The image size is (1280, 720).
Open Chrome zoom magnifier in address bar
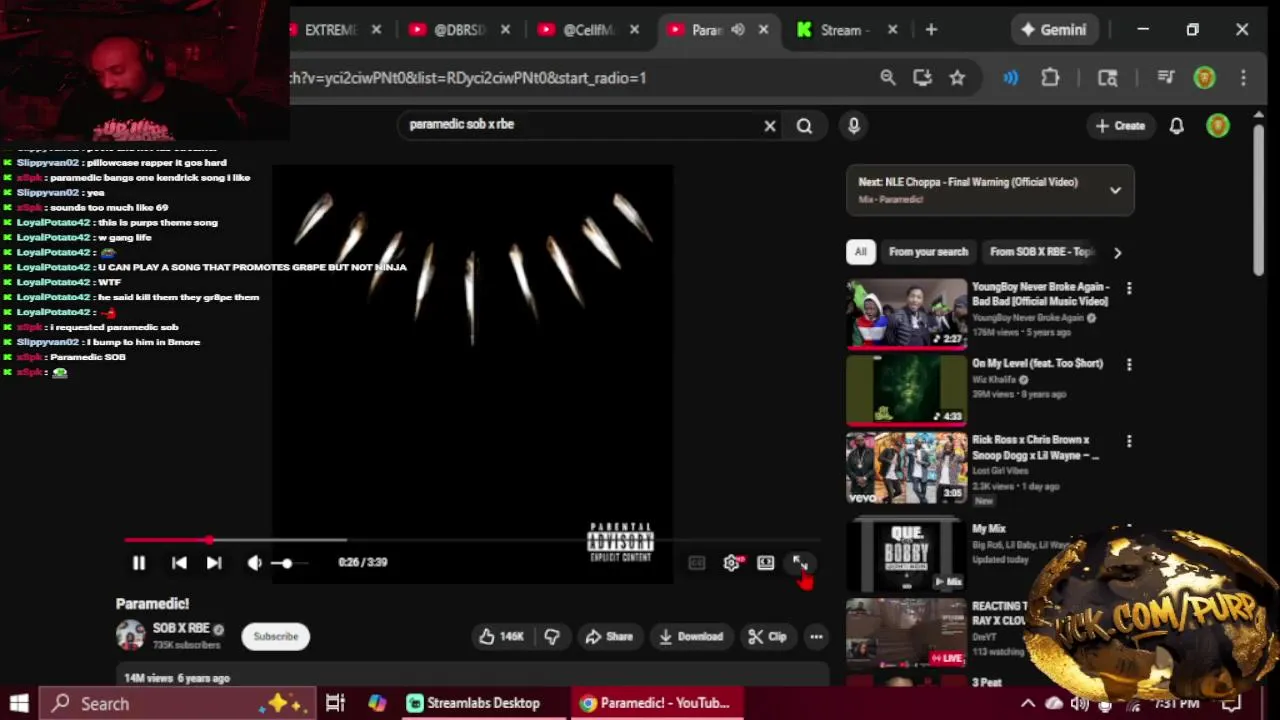[x=888, y=77]
